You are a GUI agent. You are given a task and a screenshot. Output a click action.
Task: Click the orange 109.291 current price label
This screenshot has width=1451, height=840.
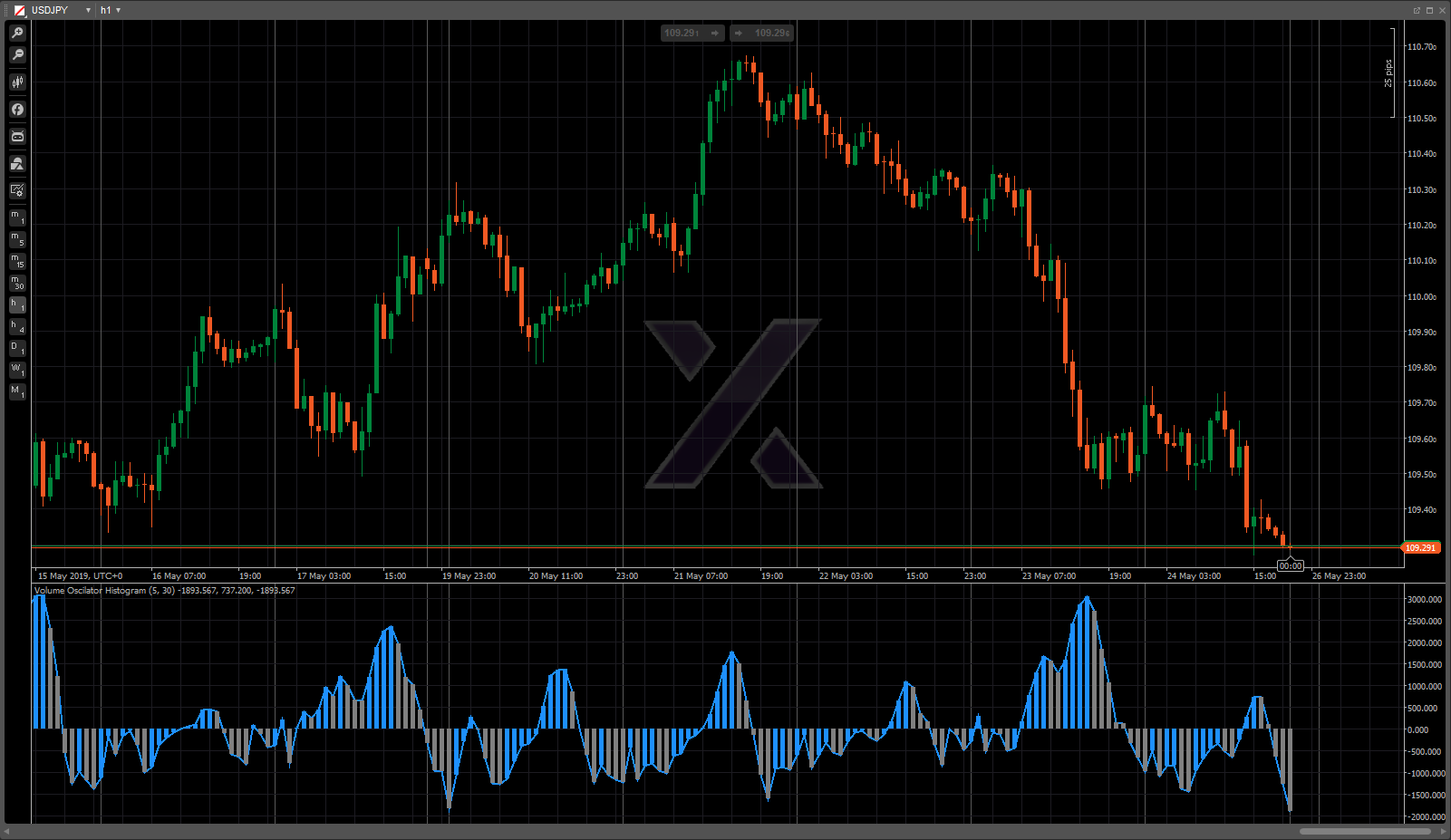(1420, 547)
